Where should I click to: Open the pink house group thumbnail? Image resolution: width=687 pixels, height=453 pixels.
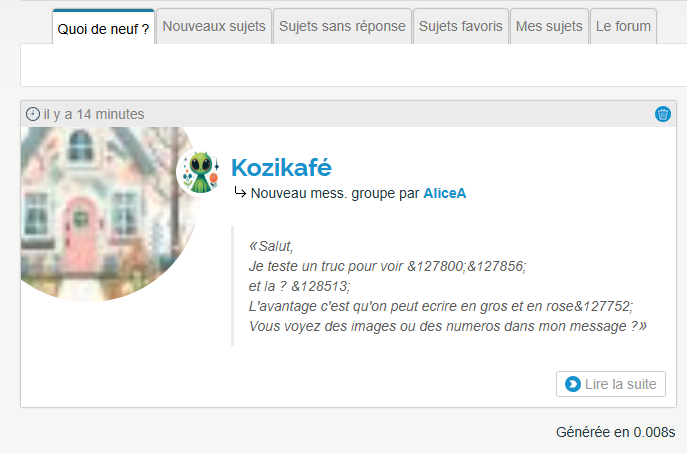110,214
